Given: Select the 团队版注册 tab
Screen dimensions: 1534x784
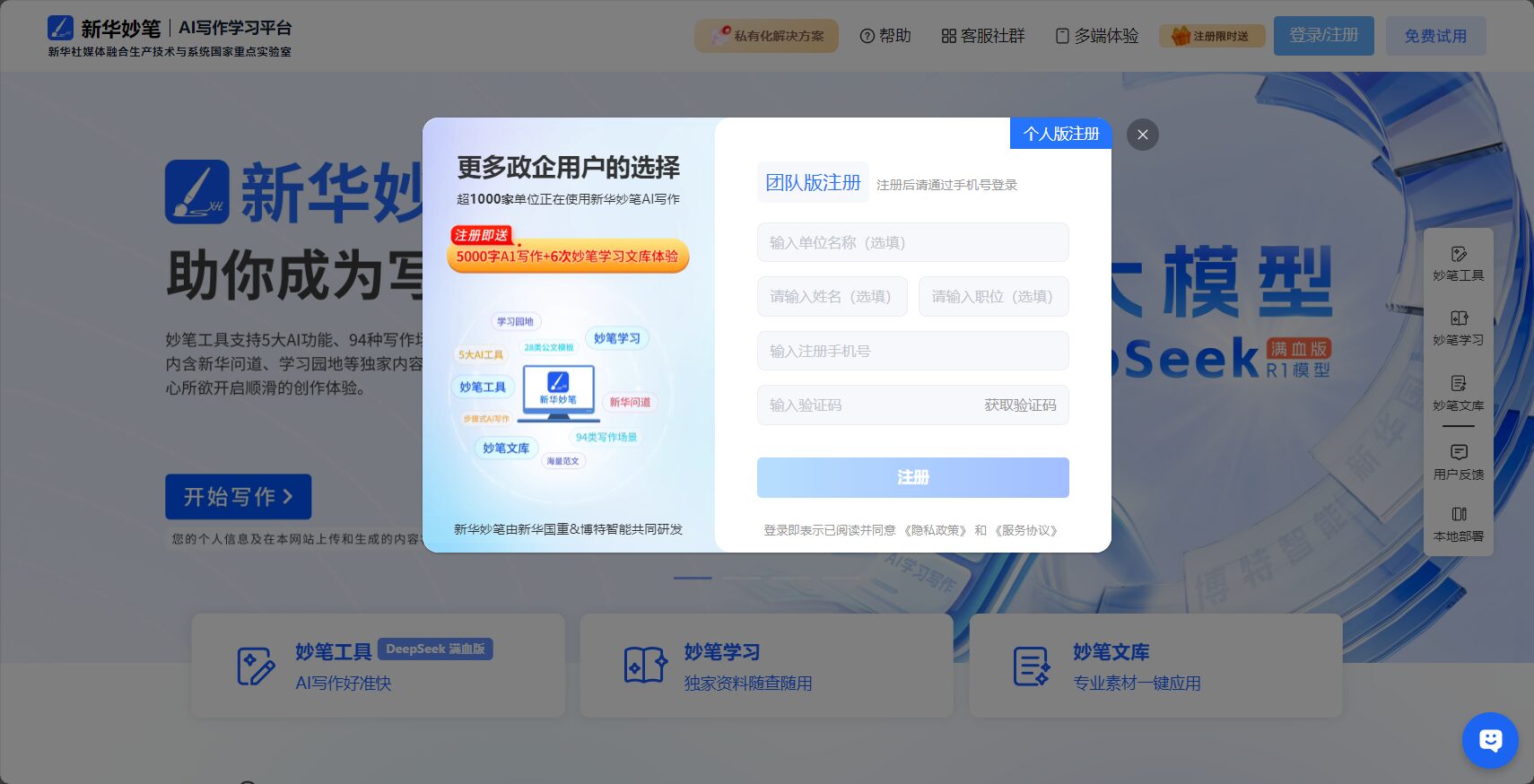Looking at the screenshot, I should click(x=813, y=183).
